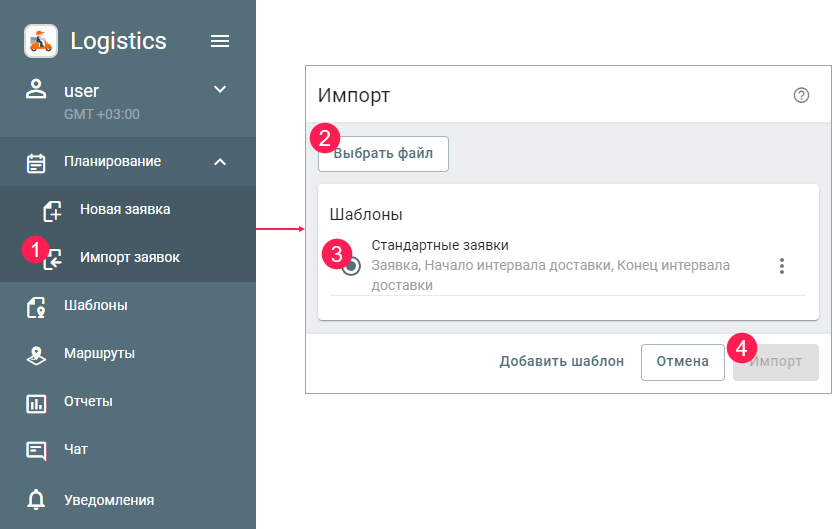
Task: Open Чат menu item
Action: click(x=128, y=449)
